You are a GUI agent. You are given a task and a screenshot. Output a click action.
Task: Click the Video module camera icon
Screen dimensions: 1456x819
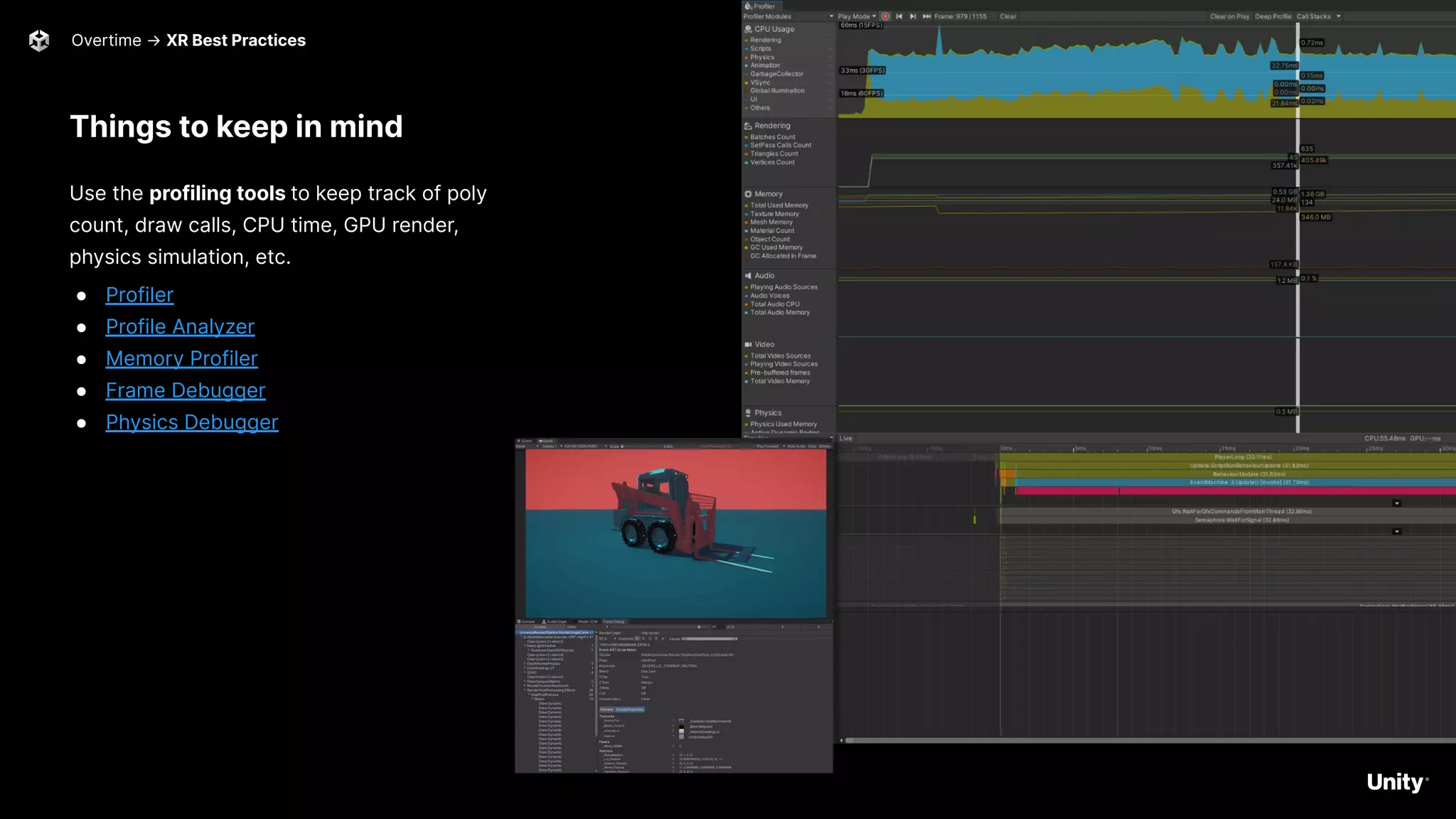click(x=748, y=345)
